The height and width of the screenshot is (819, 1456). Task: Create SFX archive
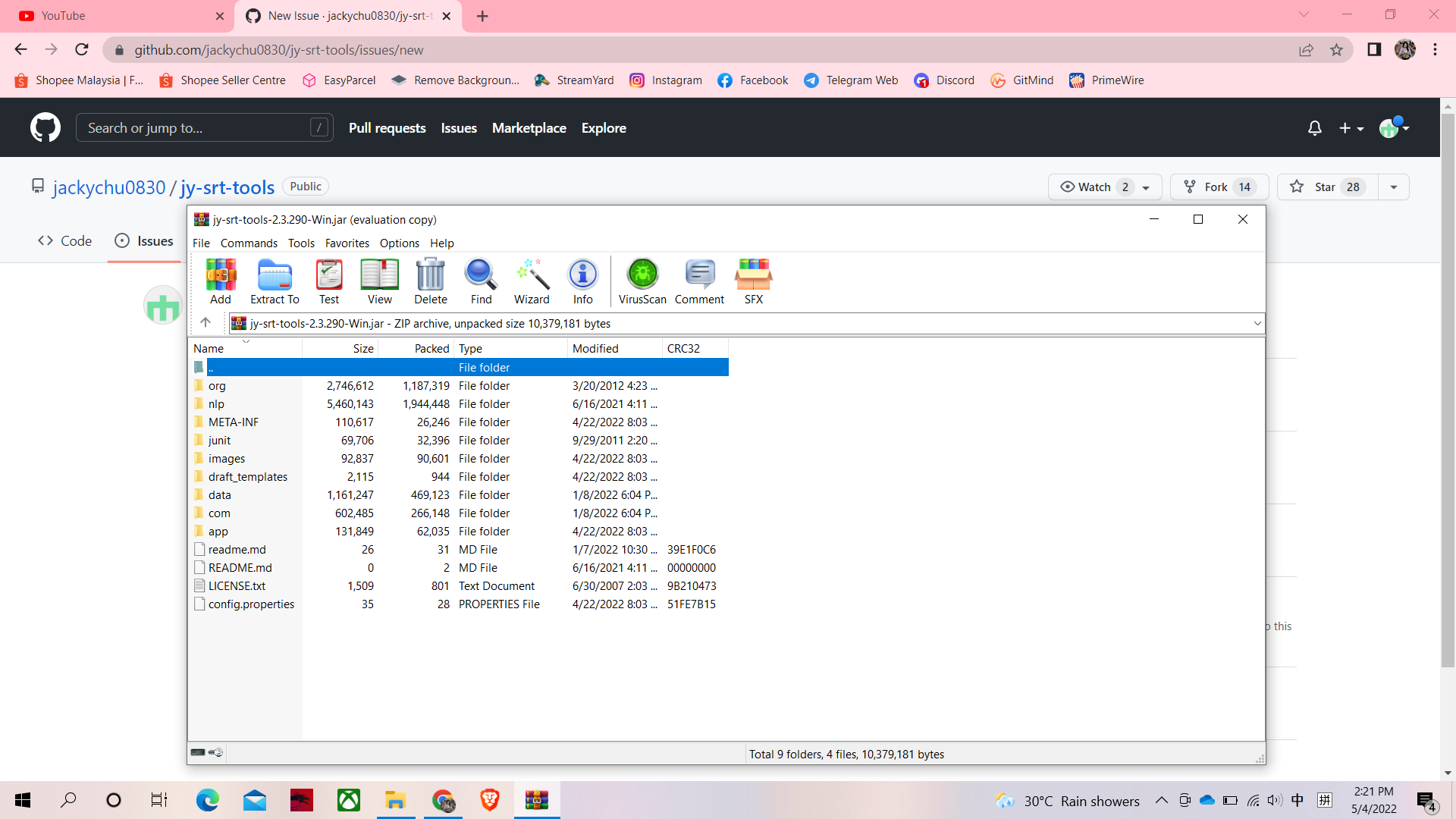pos(754,281)
